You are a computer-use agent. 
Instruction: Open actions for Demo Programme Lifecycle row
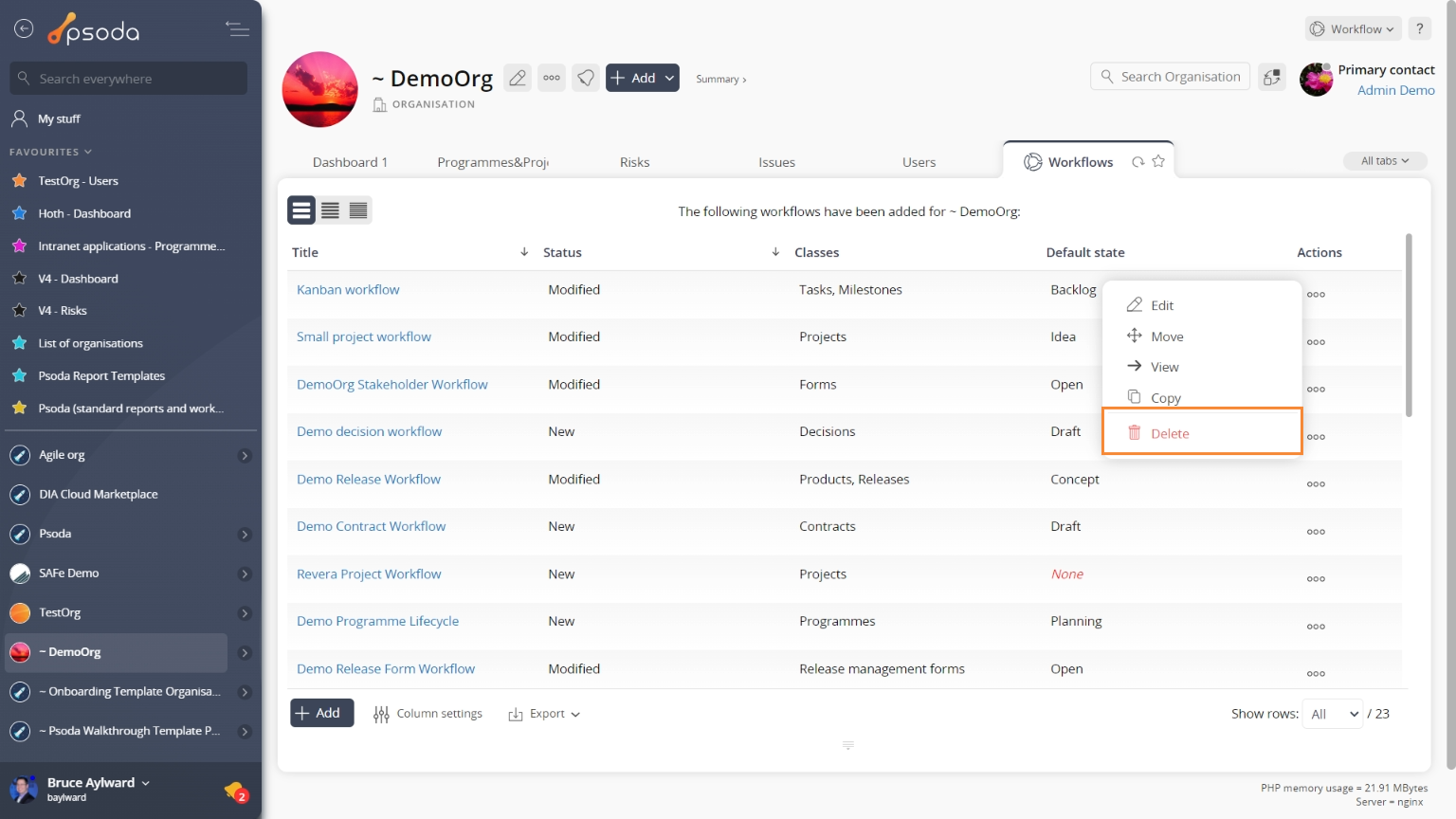coord(1316,627)
